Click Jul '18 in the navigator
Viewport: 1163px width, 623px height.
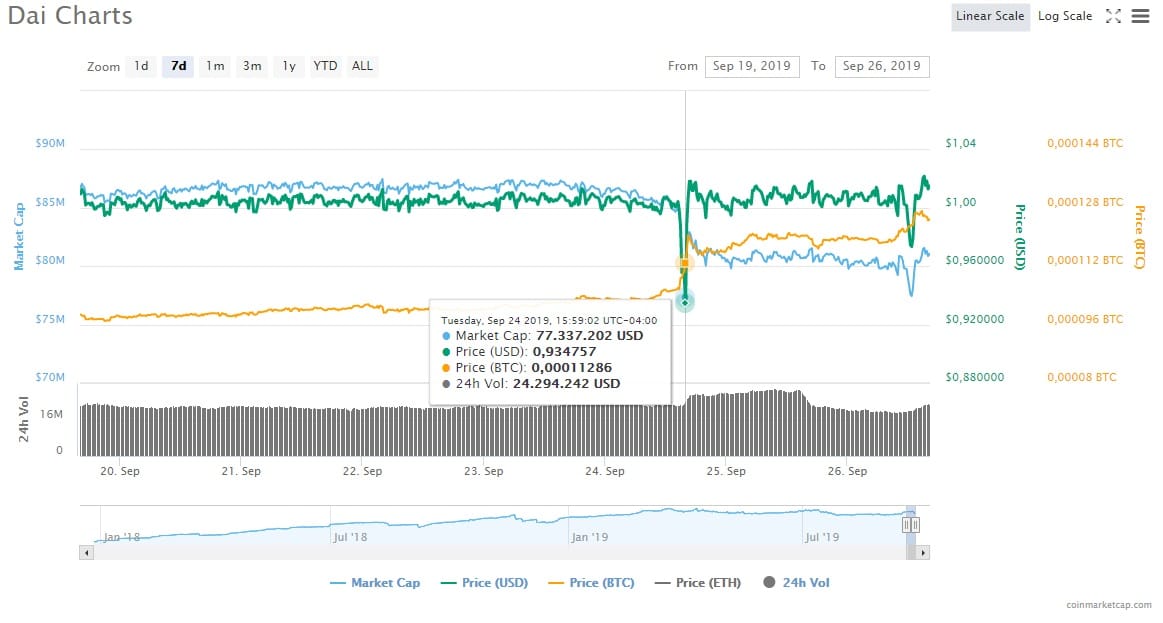(x=349, y=537)
